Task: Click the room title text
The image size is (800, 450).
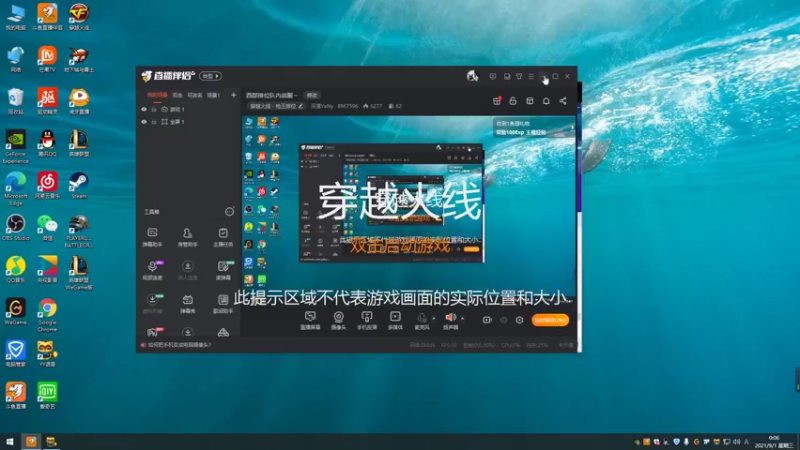Action: (x=271, y=95)
